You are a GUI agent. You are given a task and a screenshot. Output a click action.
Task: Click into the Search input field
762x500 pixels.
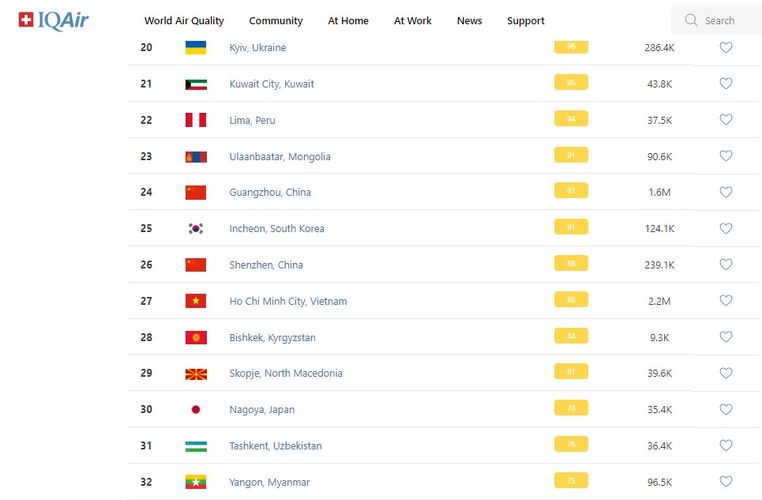[726, 20]
